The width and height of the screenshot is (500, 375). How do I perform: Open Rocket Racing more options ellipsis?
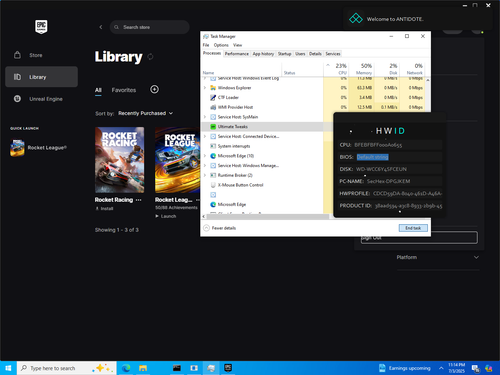point(139,200)
